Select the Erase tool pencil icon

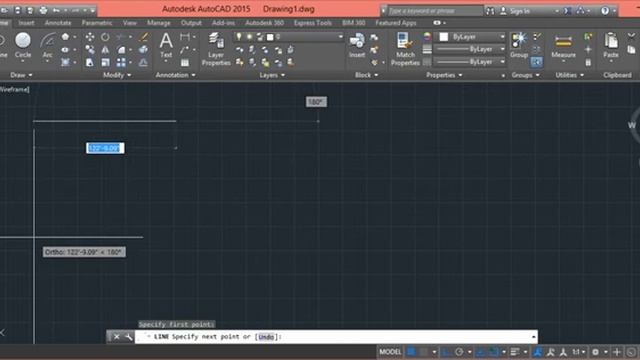[144, 37]
